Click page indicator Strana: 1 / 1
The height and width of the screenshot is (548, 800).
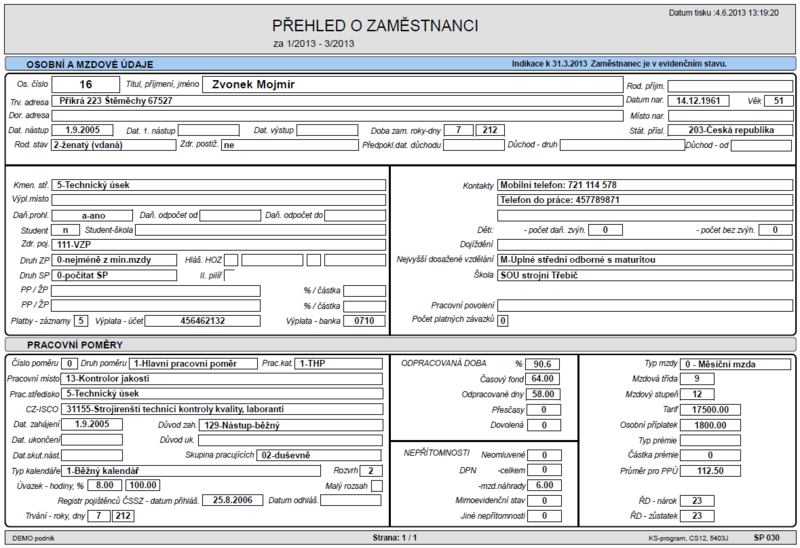coord(394,537)
